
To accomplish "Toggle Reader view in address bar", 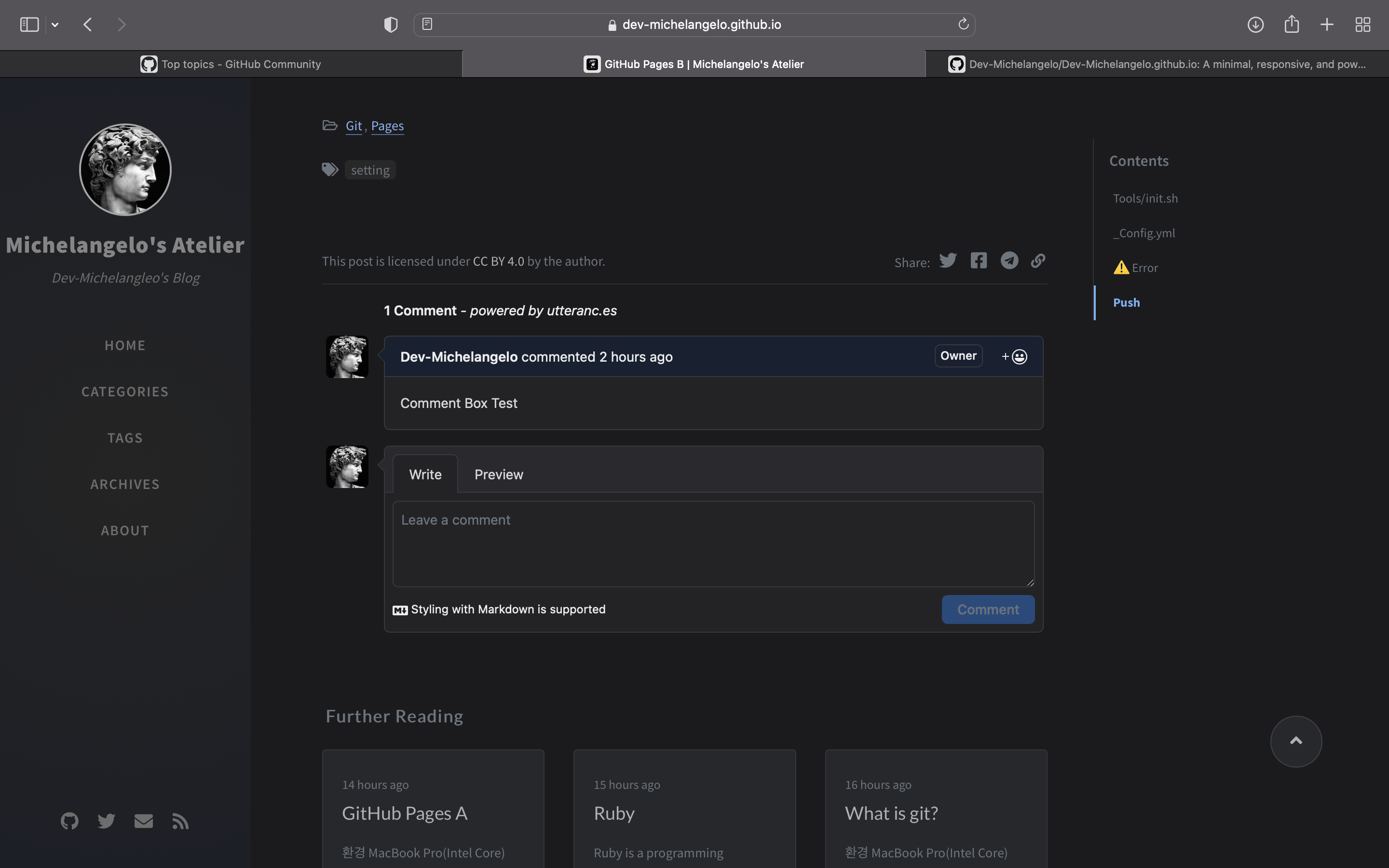I will pos(427,24).
